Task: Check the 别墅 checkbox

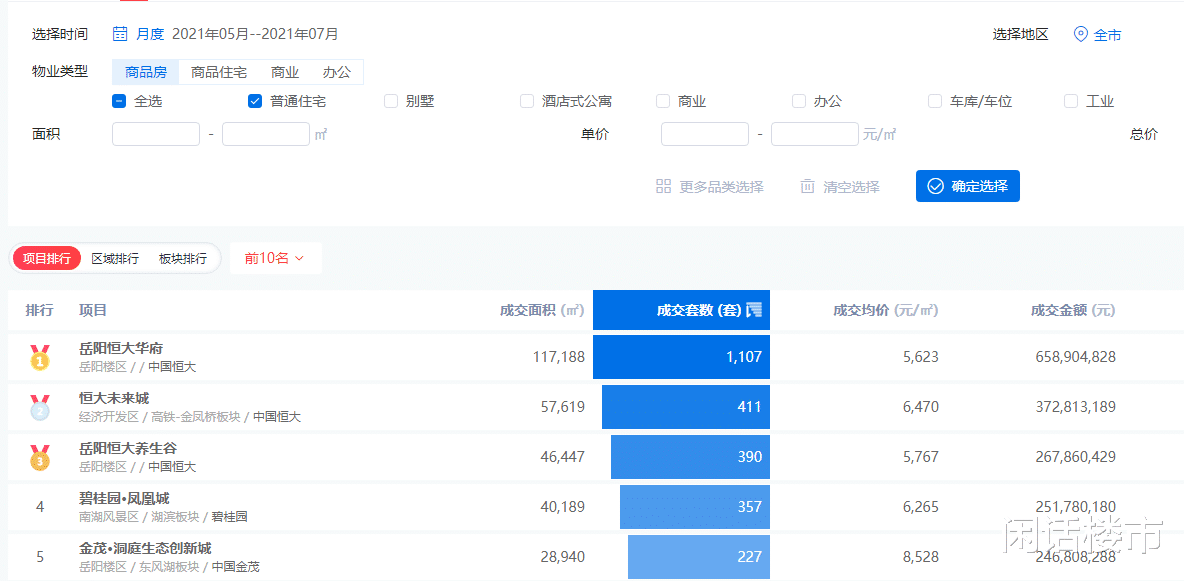Action: (390, 101)
